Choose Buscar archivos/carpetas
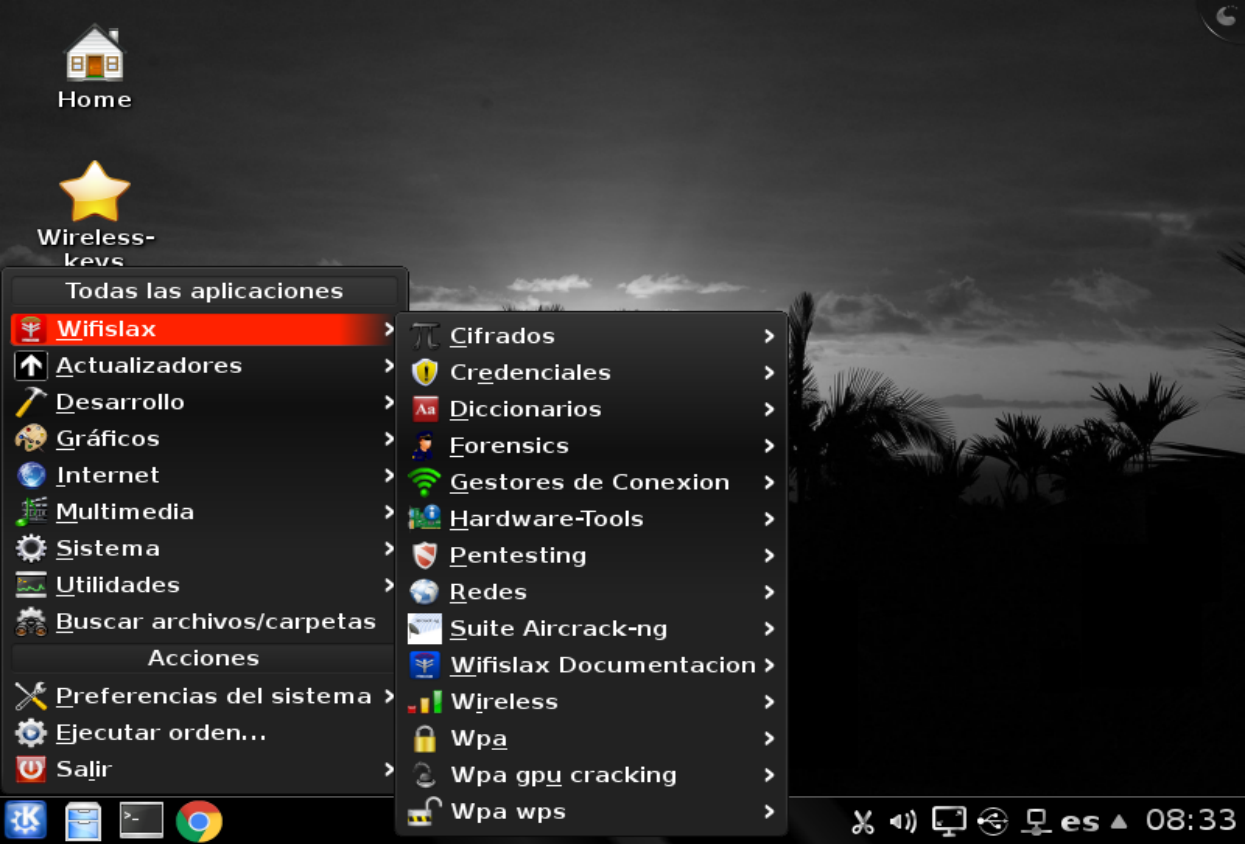Screen dimensions: 1245x844 click(x=203, y=622)
